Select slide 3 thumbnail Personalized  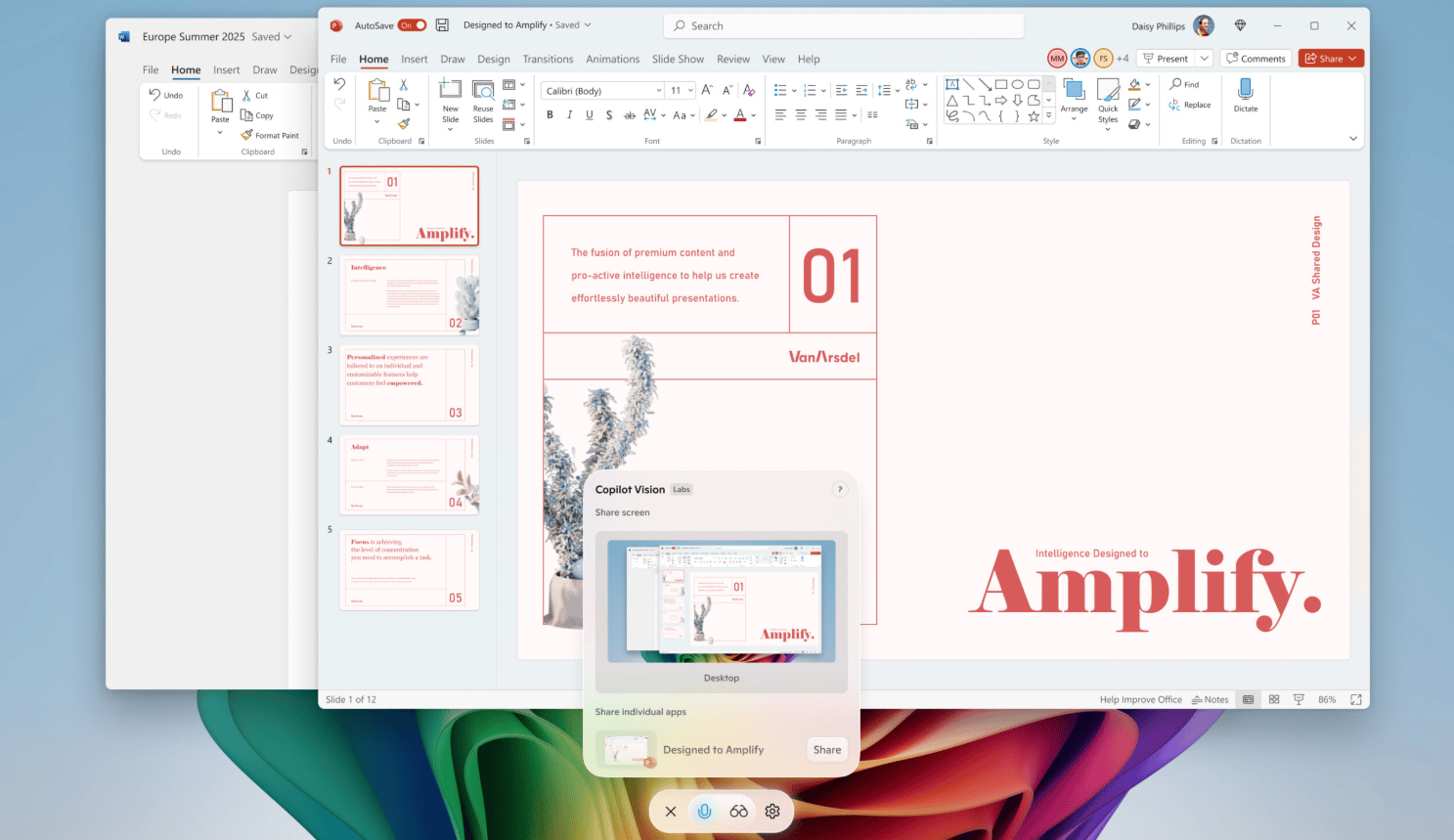(410, 384)
